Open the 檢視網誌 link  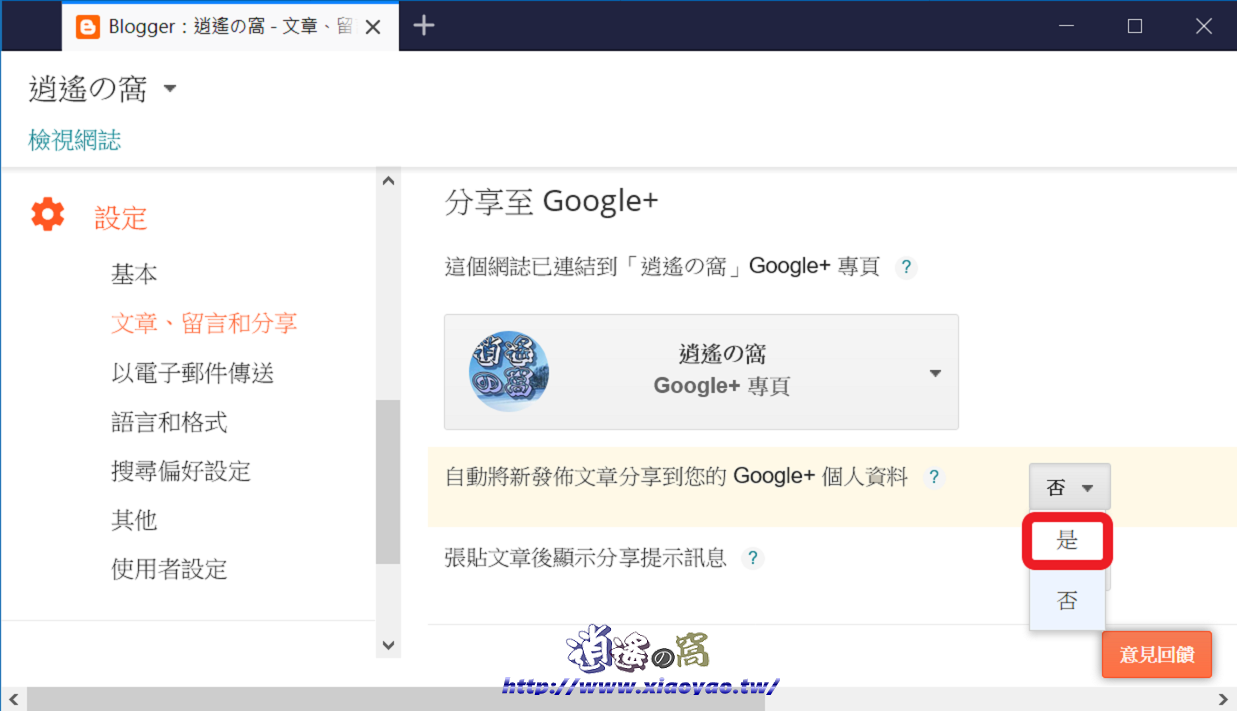(x=75, y=140)
